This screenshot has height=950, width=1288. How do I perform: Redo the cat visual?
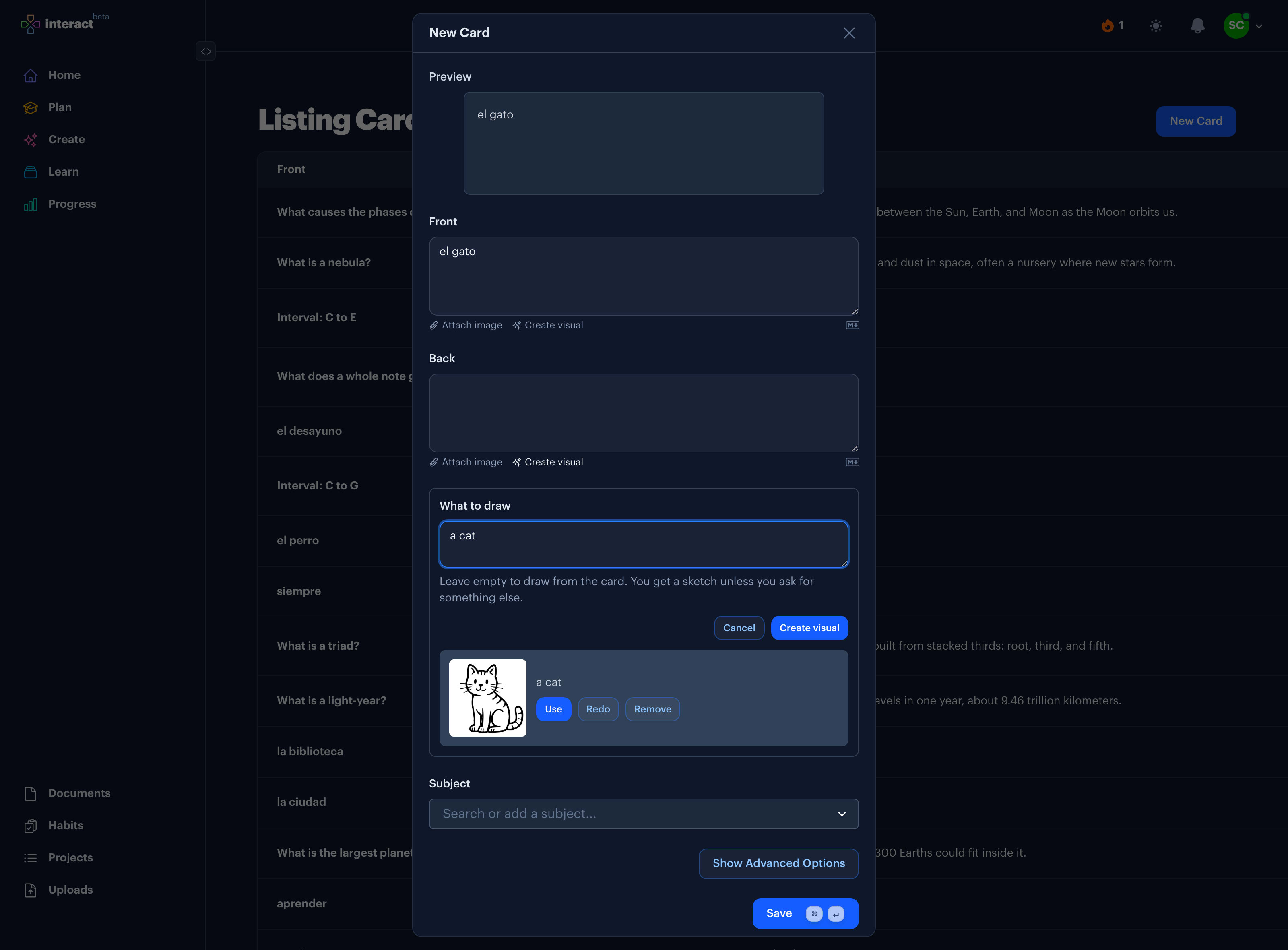coord(598,709)
